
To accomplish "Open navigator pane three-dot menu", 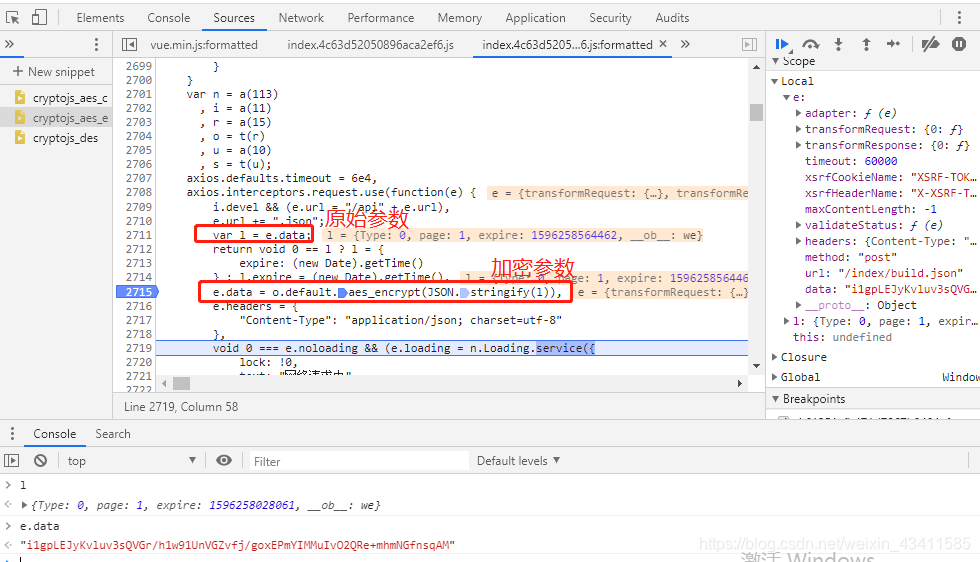I will click(x=96, y=44).
